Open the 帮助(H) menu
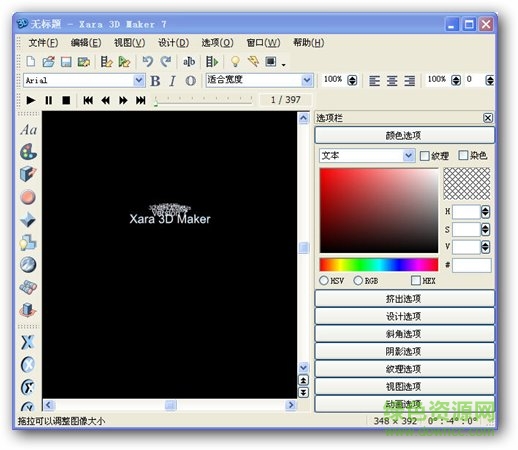This screenshot has height=450, width=518. 308,43
